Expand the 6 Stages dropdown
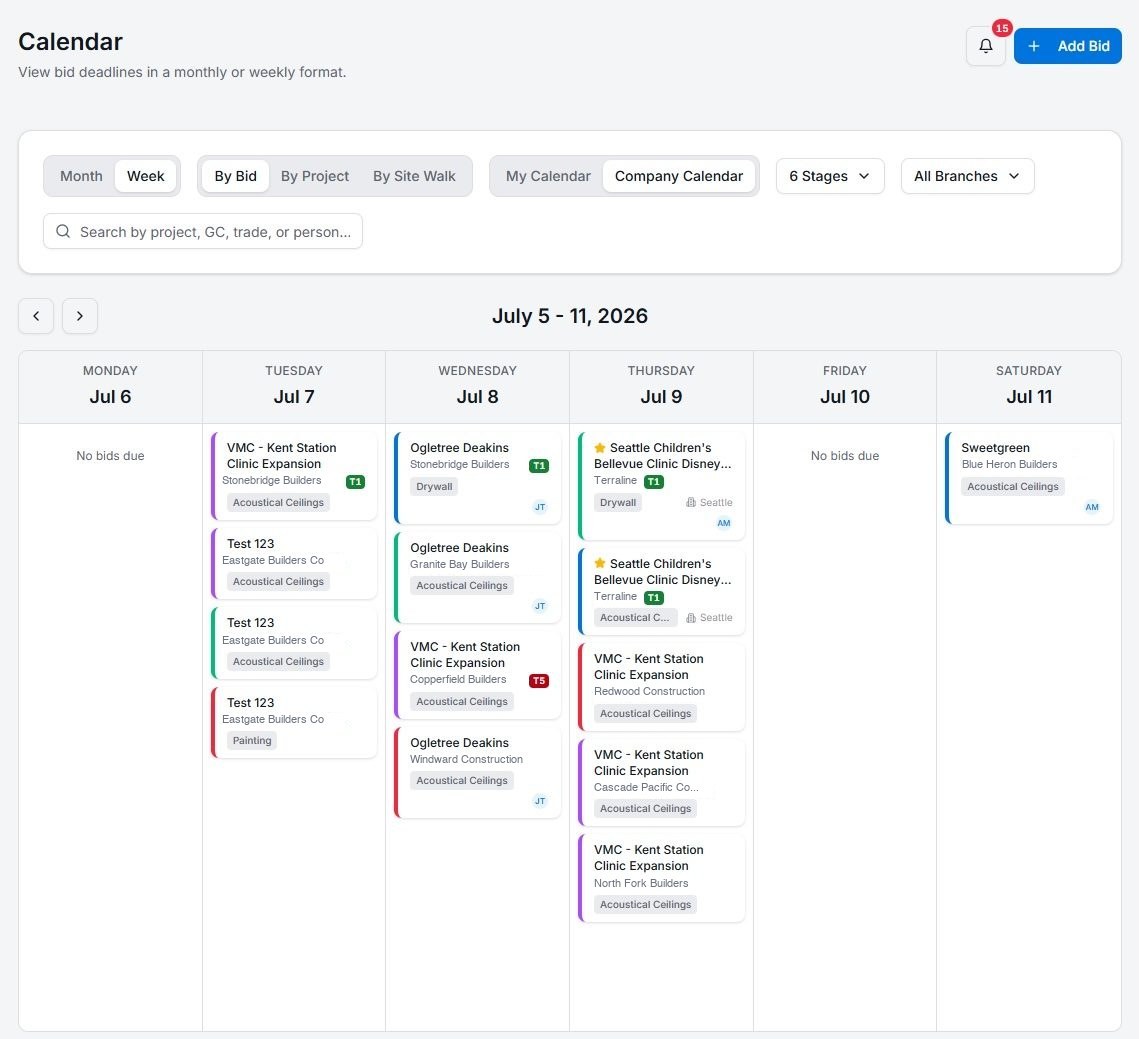This screenshot has width=1139, height=1039. [830, 176]
